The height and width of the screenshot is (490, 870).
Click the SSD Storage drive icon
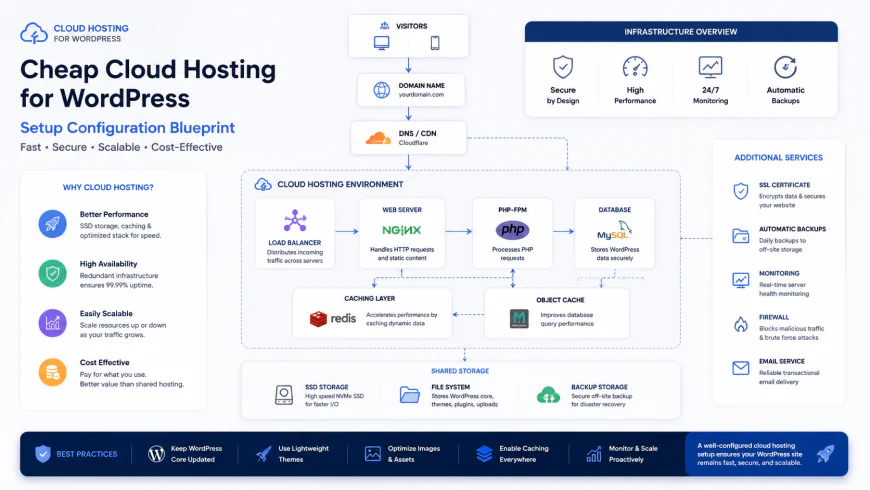click(284, 395)
